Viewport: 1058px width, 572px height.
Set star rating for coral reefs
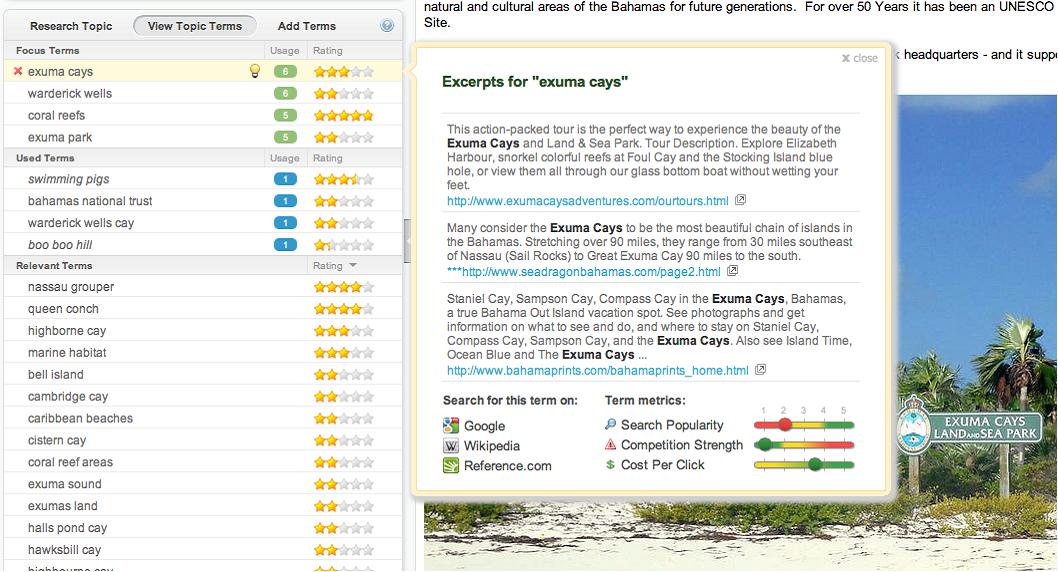(343, 116)
